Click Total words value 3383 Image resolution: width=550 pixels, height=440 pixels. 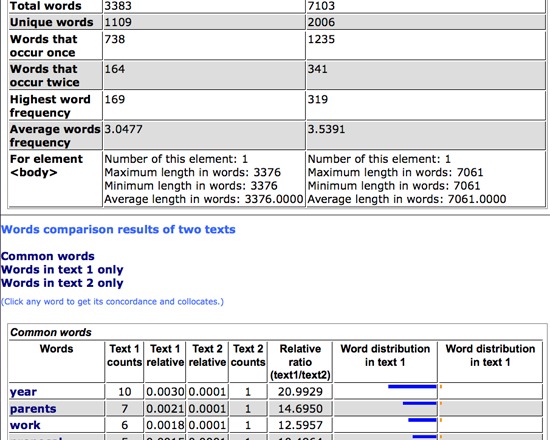click(118, 6)
